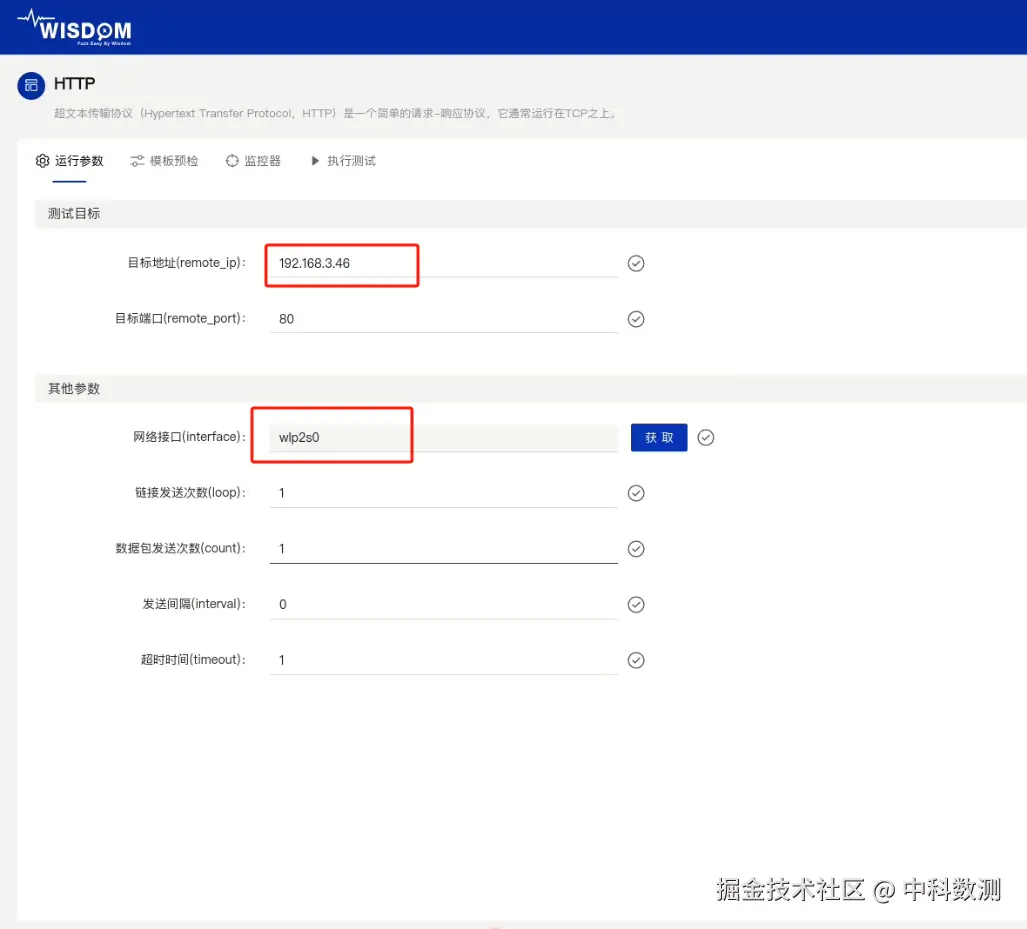
Task: Click check-circle icon next to interval field
Action: click(636, 605)
